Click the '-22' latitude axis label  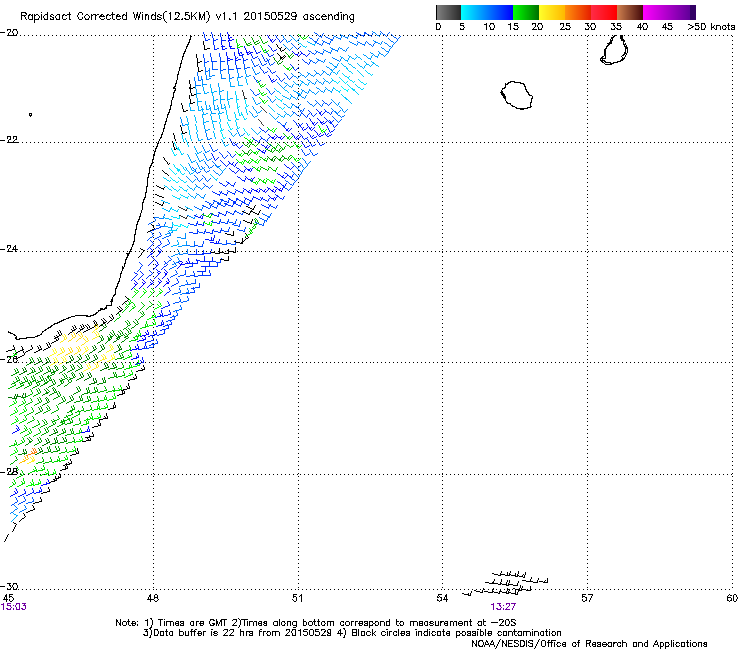[9, 140]
